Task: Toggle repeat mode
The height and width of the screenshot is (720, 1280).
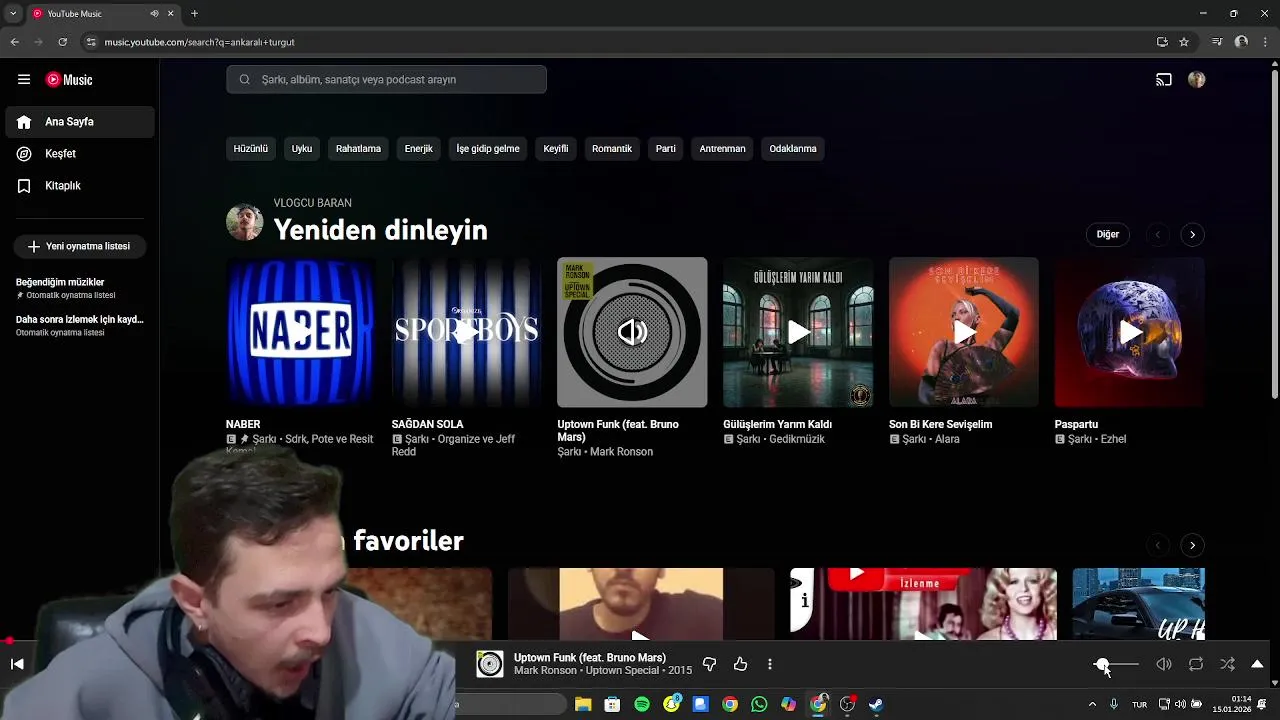Action: point(1196,664)
